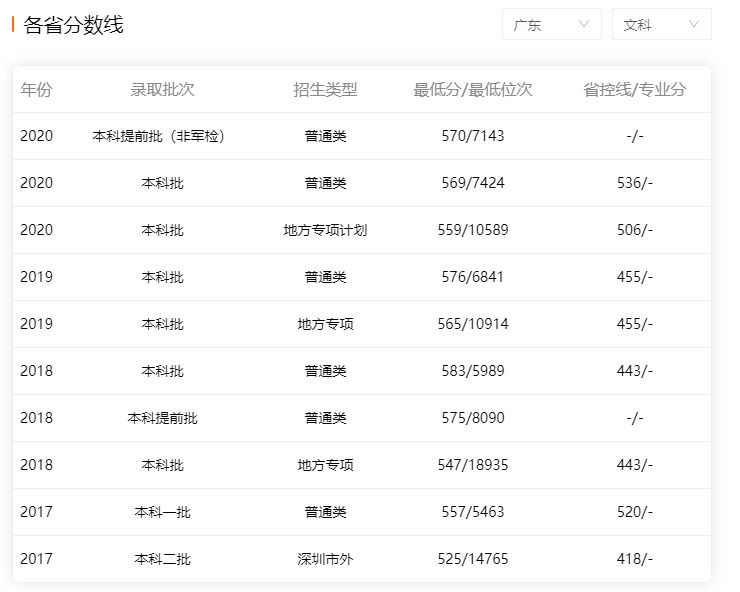Click the 录取批次 column header
This screenshot has width=740, height=592.
[x=162, y=90]
